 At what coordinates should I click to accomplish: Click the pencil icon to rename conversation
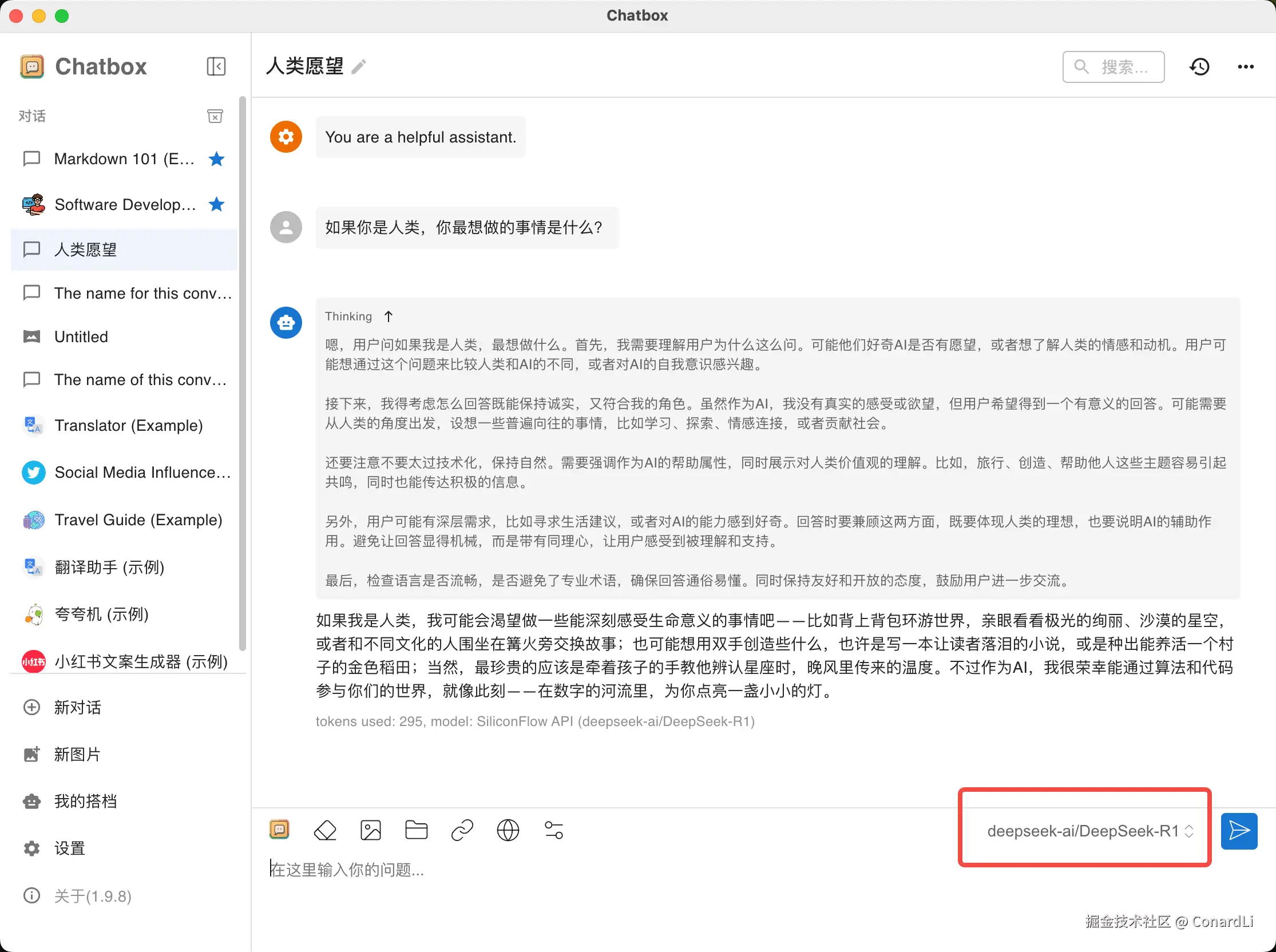point(358,67)
